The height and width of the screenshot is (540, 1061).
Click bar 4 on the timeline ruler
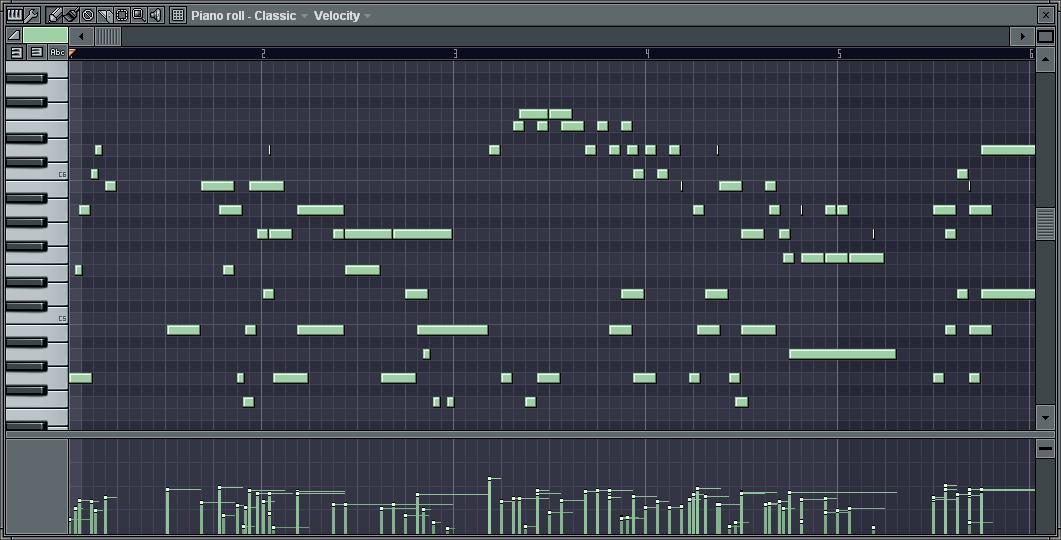[x=648, y=53]
